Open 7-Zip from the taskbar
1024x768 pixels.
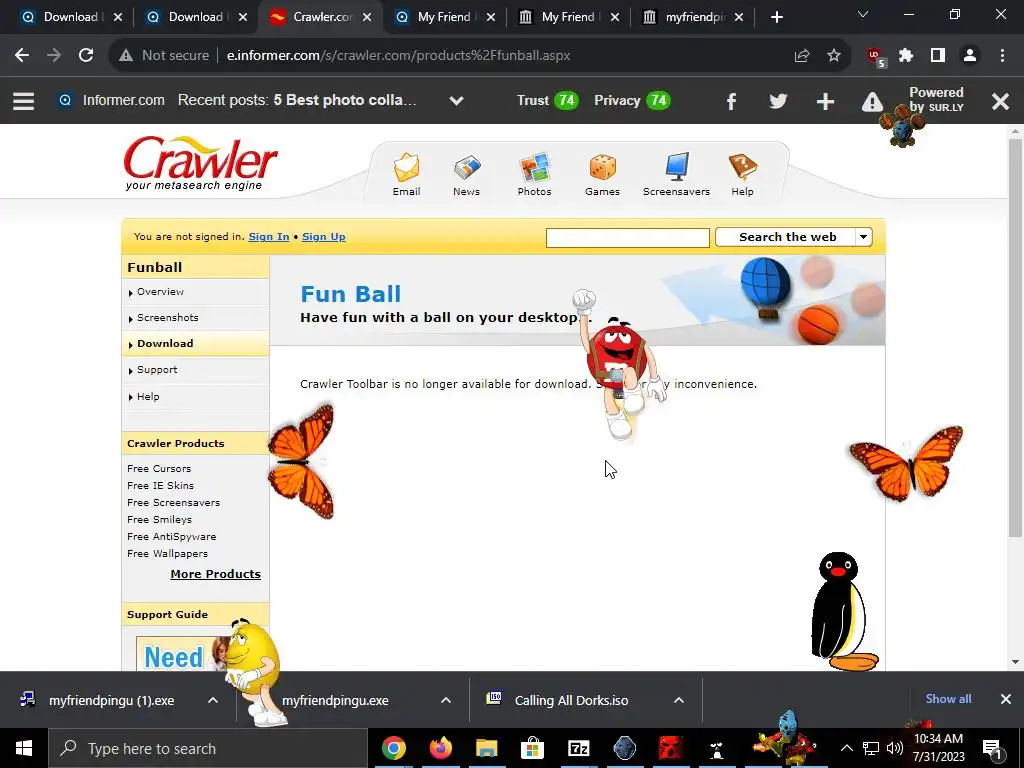(x=579, y=748)
